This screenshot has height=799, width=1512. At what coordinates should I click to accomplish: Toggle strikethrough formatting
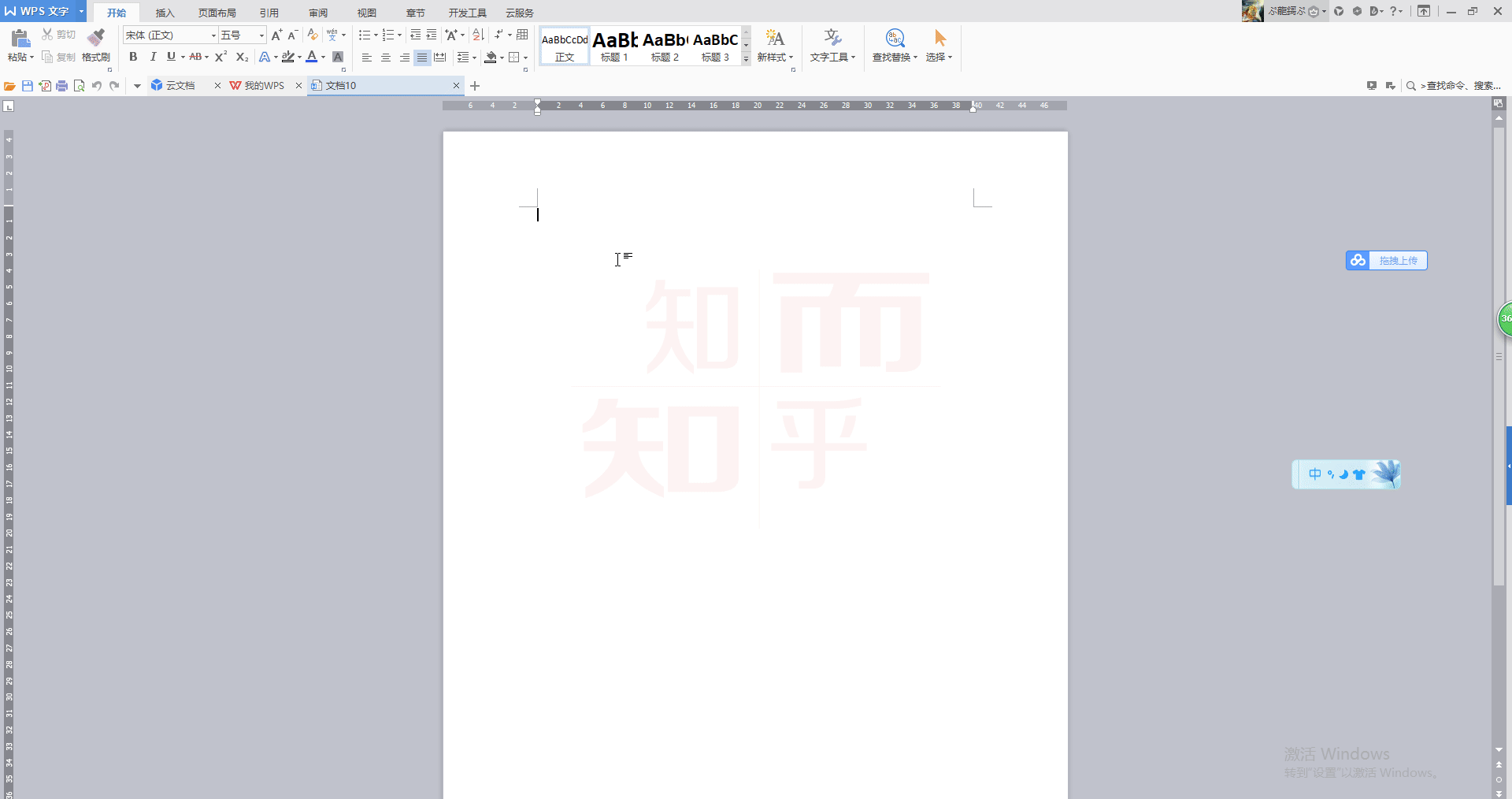click(195, 56)
